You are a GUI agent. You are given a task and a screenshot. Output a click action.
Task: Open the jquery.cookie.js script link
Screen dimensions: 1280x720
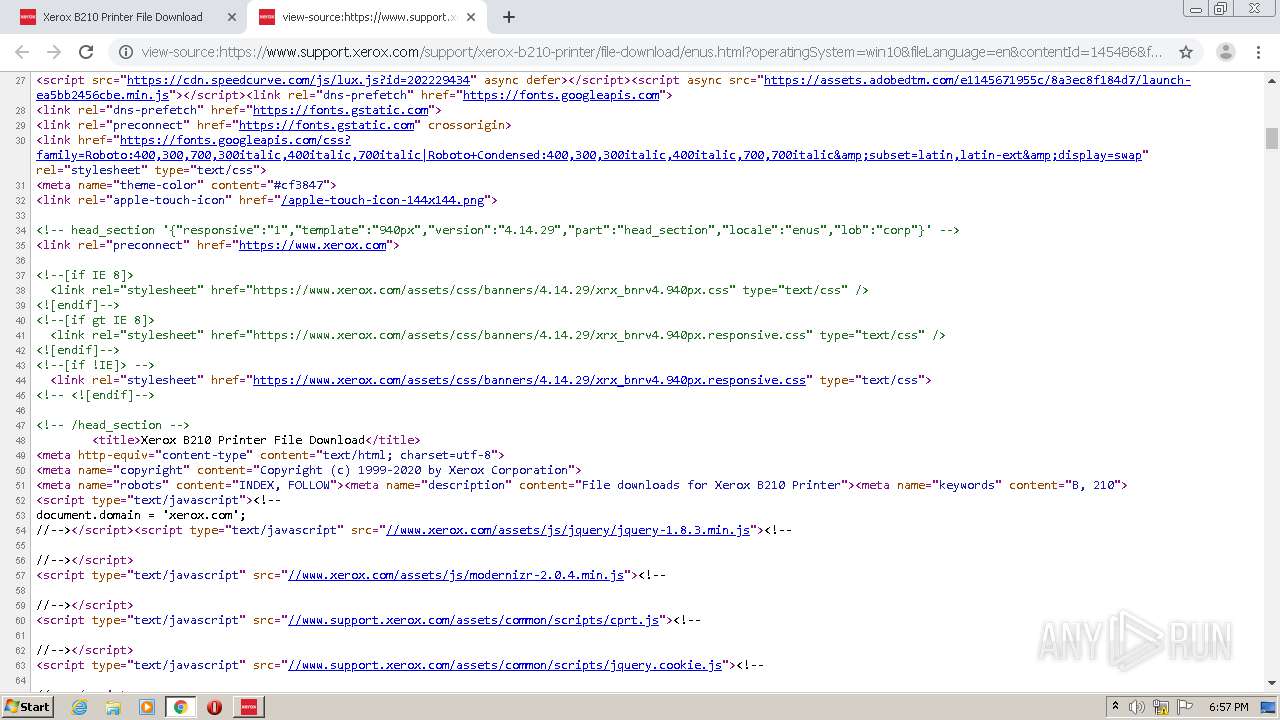[x=504, y=665]
